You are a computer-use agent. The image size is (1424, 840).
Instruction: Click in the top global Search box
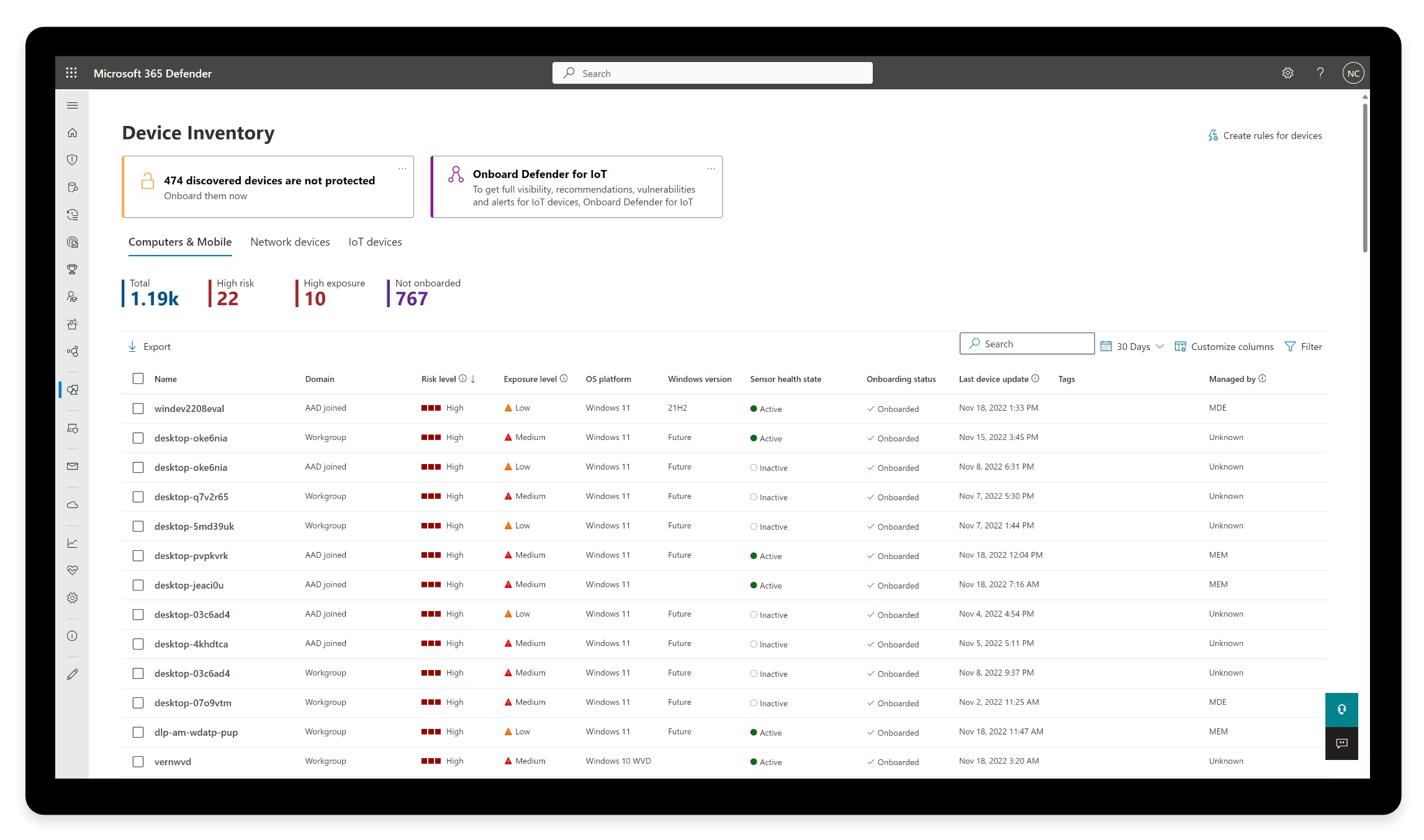coord(712,73)
